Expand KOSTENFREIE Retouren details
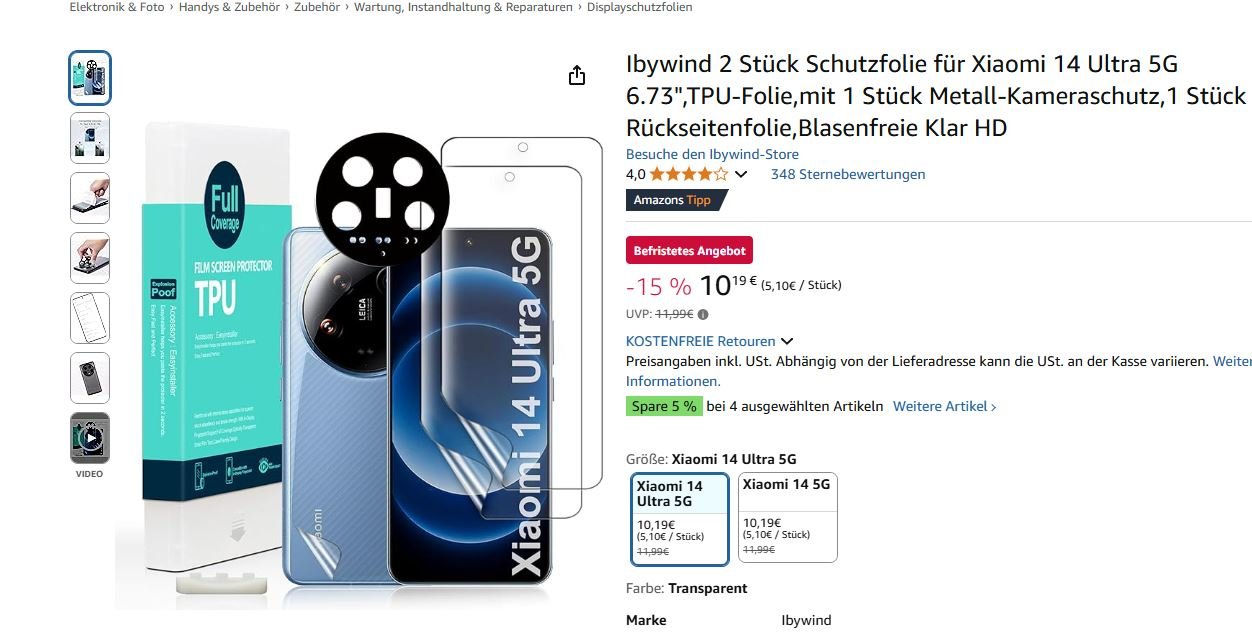 709,341
